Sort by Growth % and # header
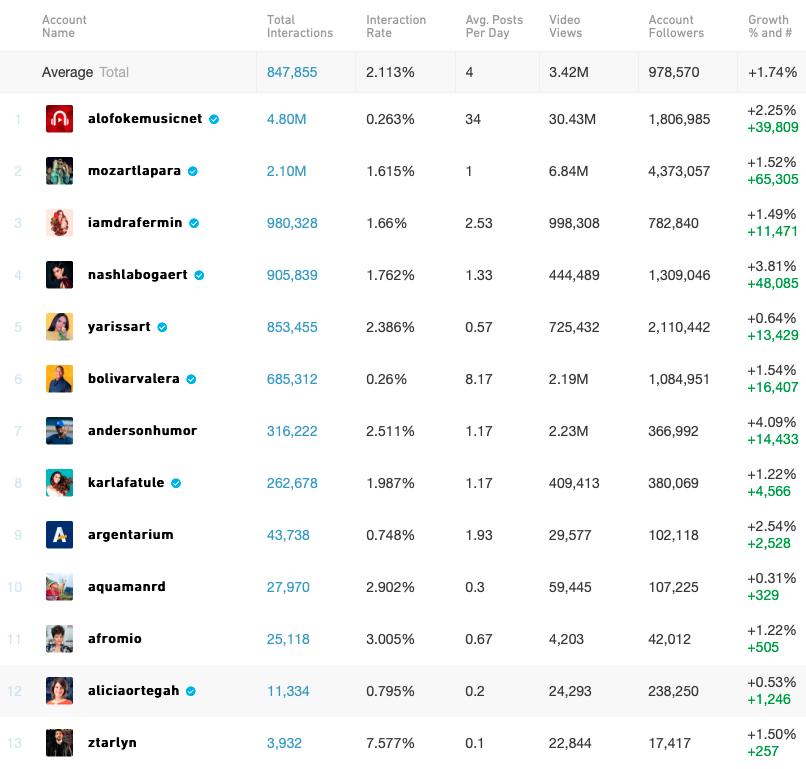The height and width of the screenshot is (769, 806). (x=768, y=26)
